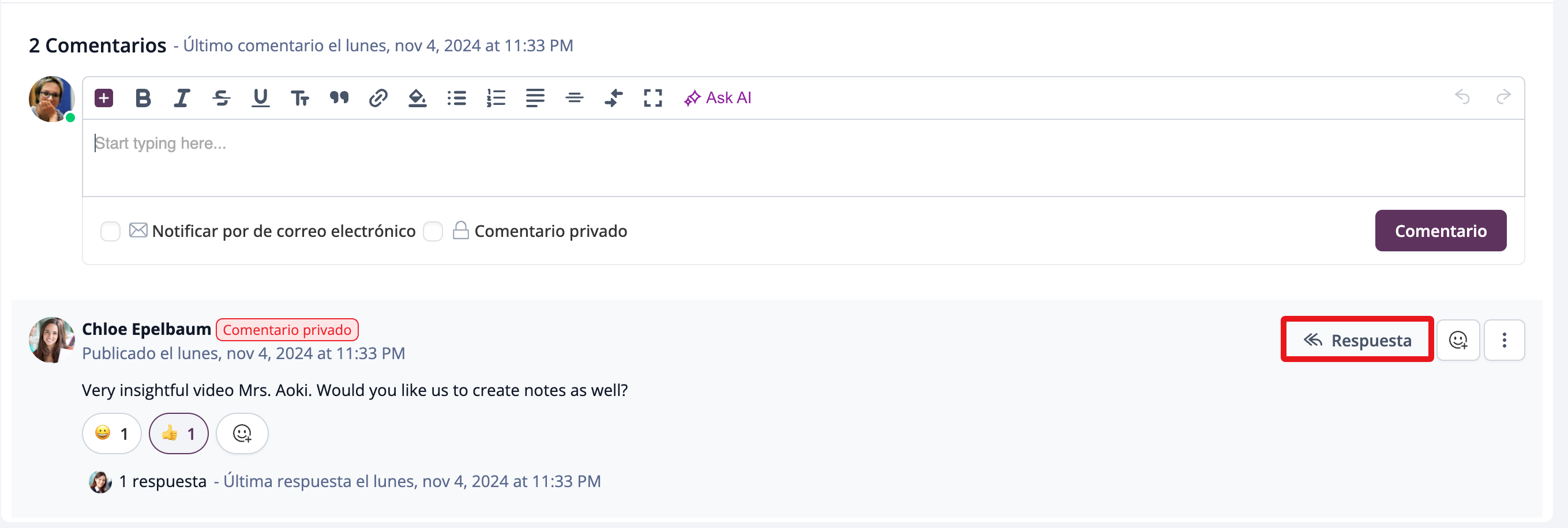Open the text highlight color picker
Viewport: 1568px width, 528px height.
[418, 98]
